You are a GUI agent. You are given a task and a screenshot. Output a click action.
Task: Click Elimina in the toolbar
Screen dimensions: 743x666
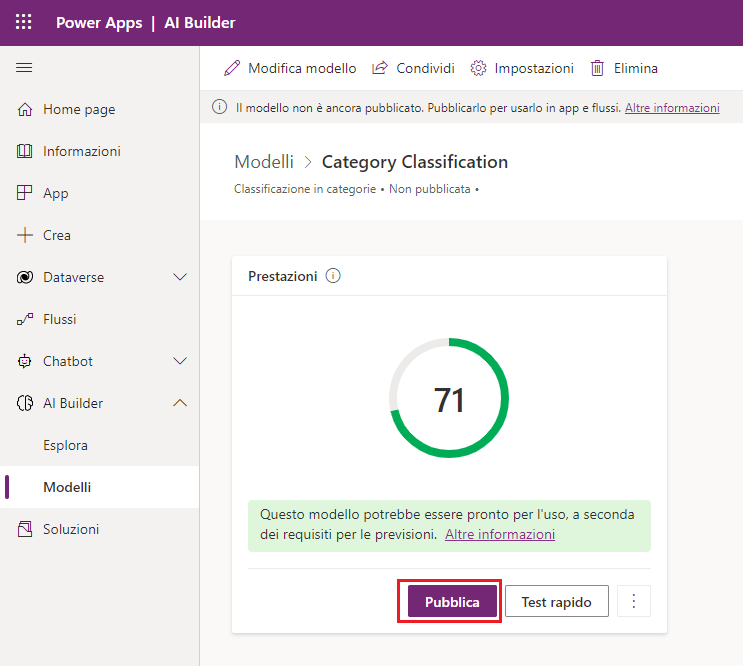coord(624,68)
